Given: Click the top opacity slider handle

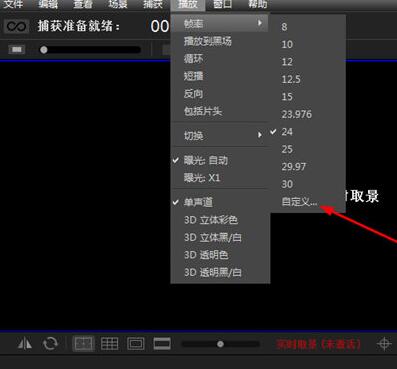Looking at the screenshot, I should point(44,50).
